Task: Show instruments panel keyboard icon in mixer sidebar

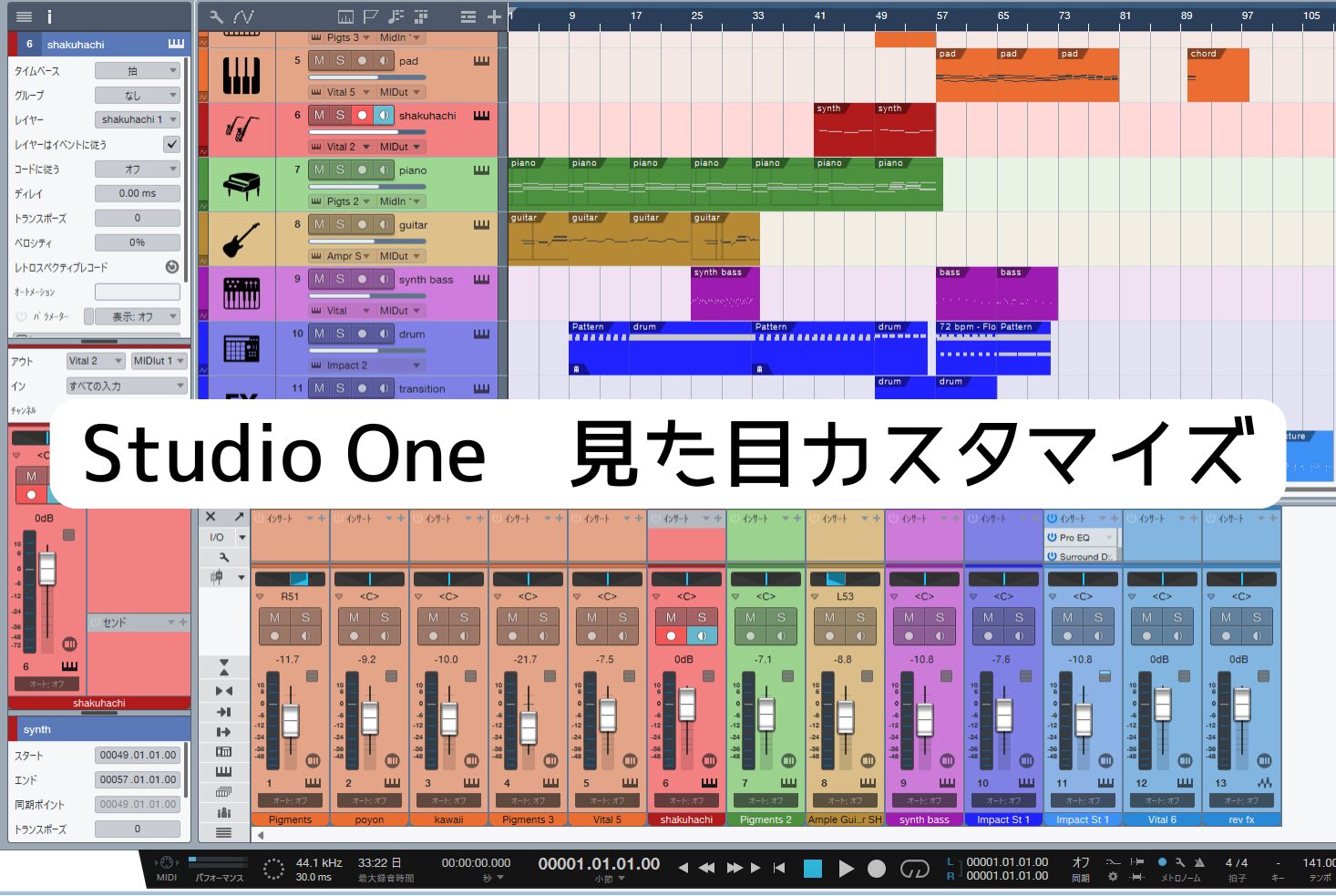Action: coord(223,772)
